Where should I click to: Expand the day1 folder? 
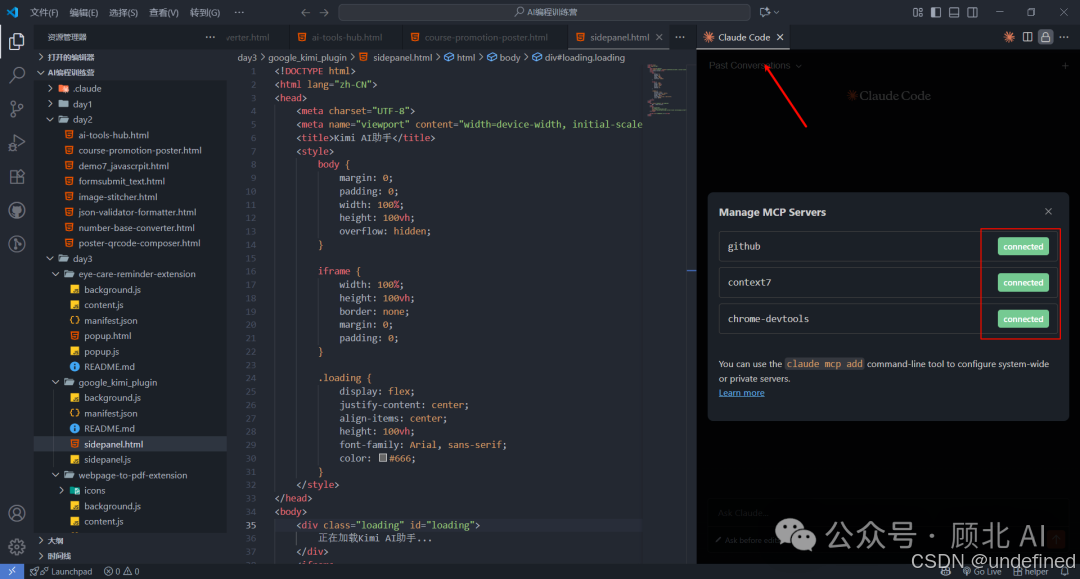[x=130, y=104]
